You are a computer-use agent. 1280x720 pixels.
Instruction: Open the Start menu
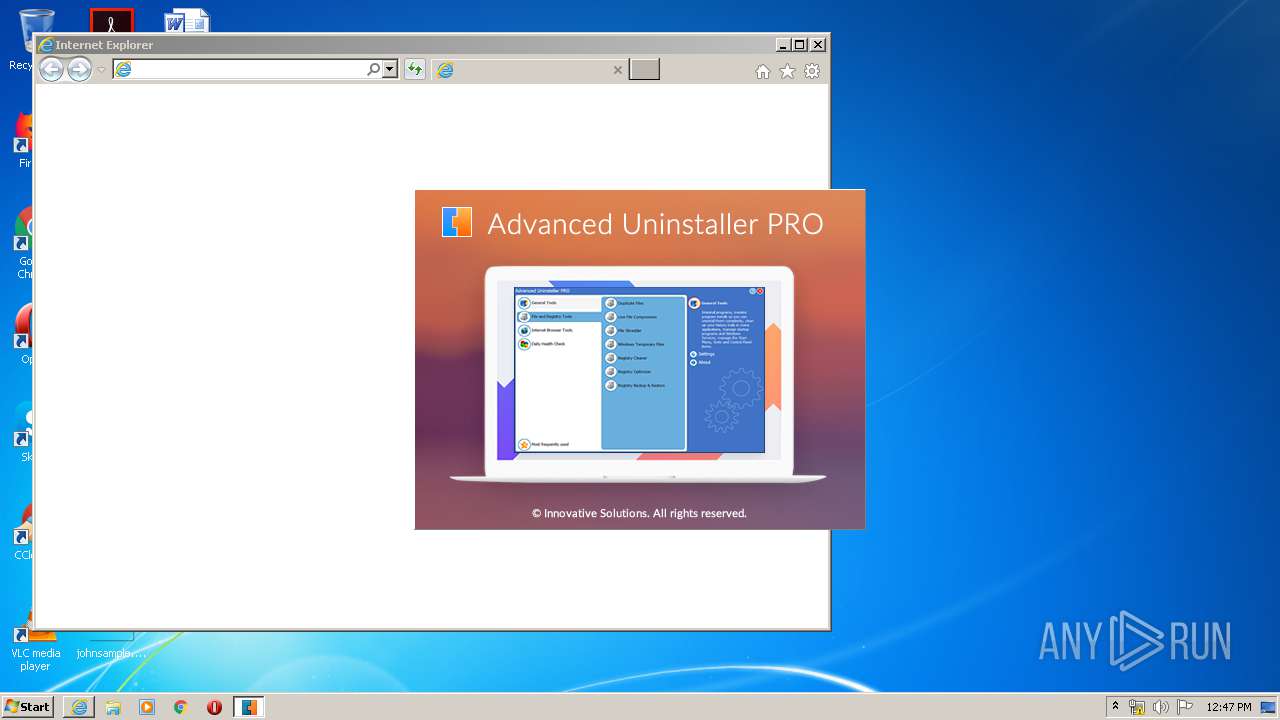click(27, 707)
